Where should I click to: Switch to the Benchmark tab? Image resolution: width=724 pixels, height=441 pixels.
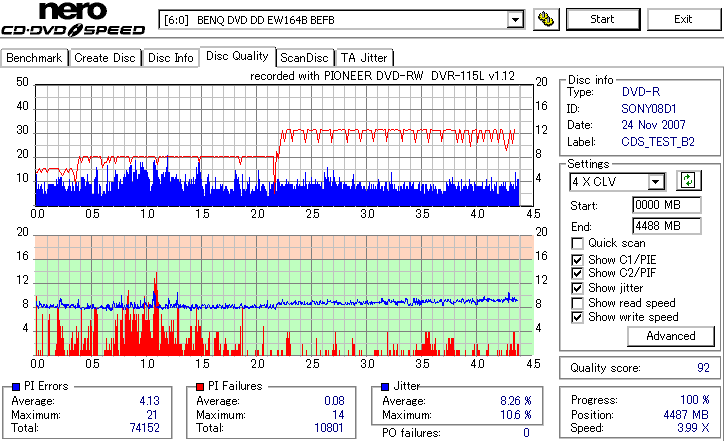coord(34,58)
